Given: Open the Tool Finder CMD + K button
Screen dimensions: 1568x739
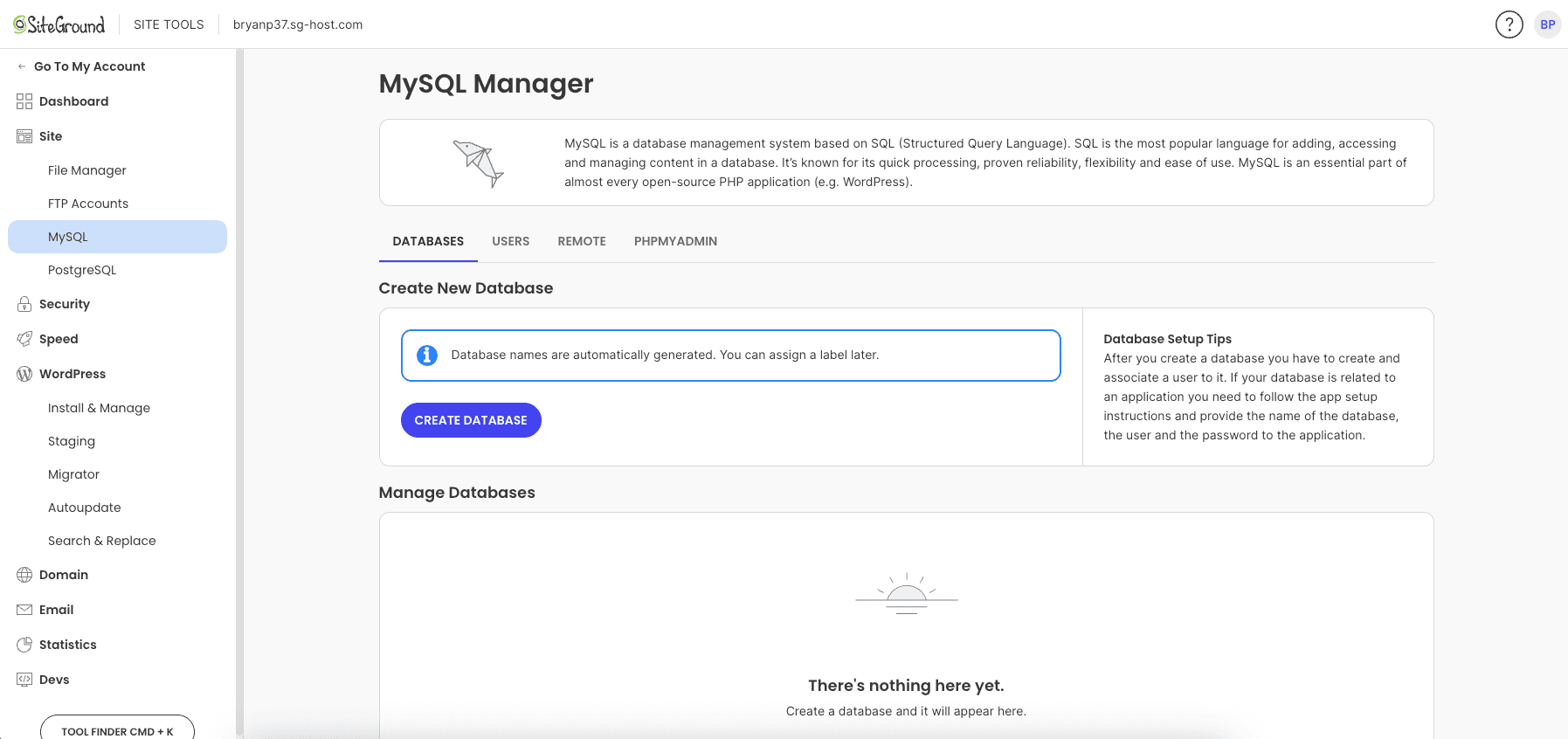Looking at the screenshot, I should 117,729.
